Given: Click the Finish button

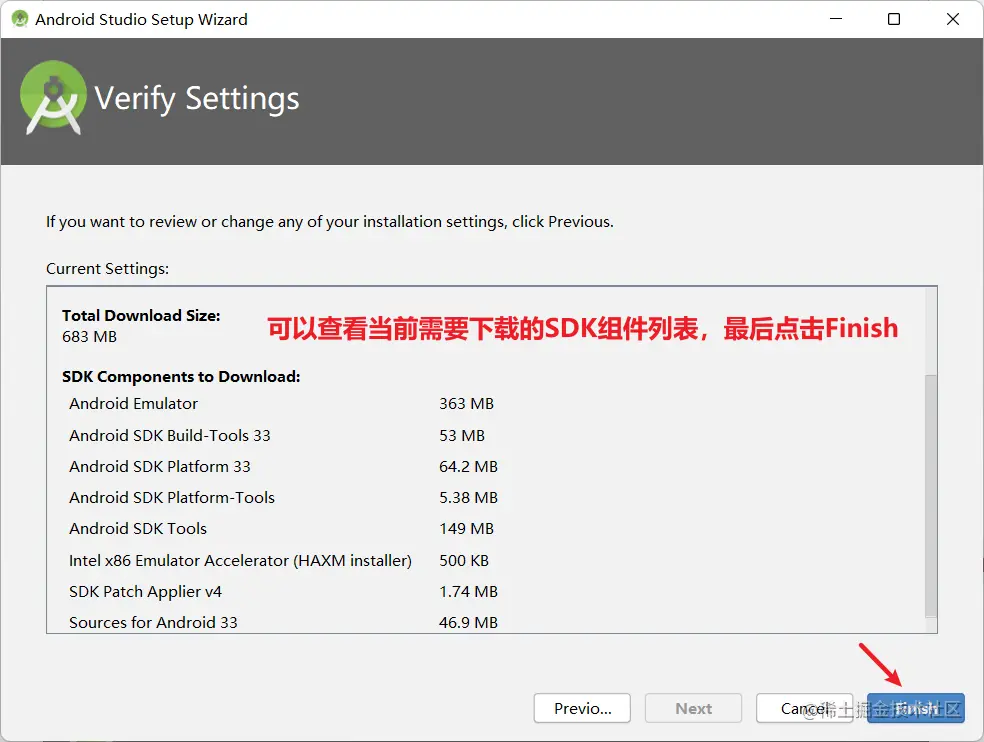Looking at the screenshot, I should (916, 708).
